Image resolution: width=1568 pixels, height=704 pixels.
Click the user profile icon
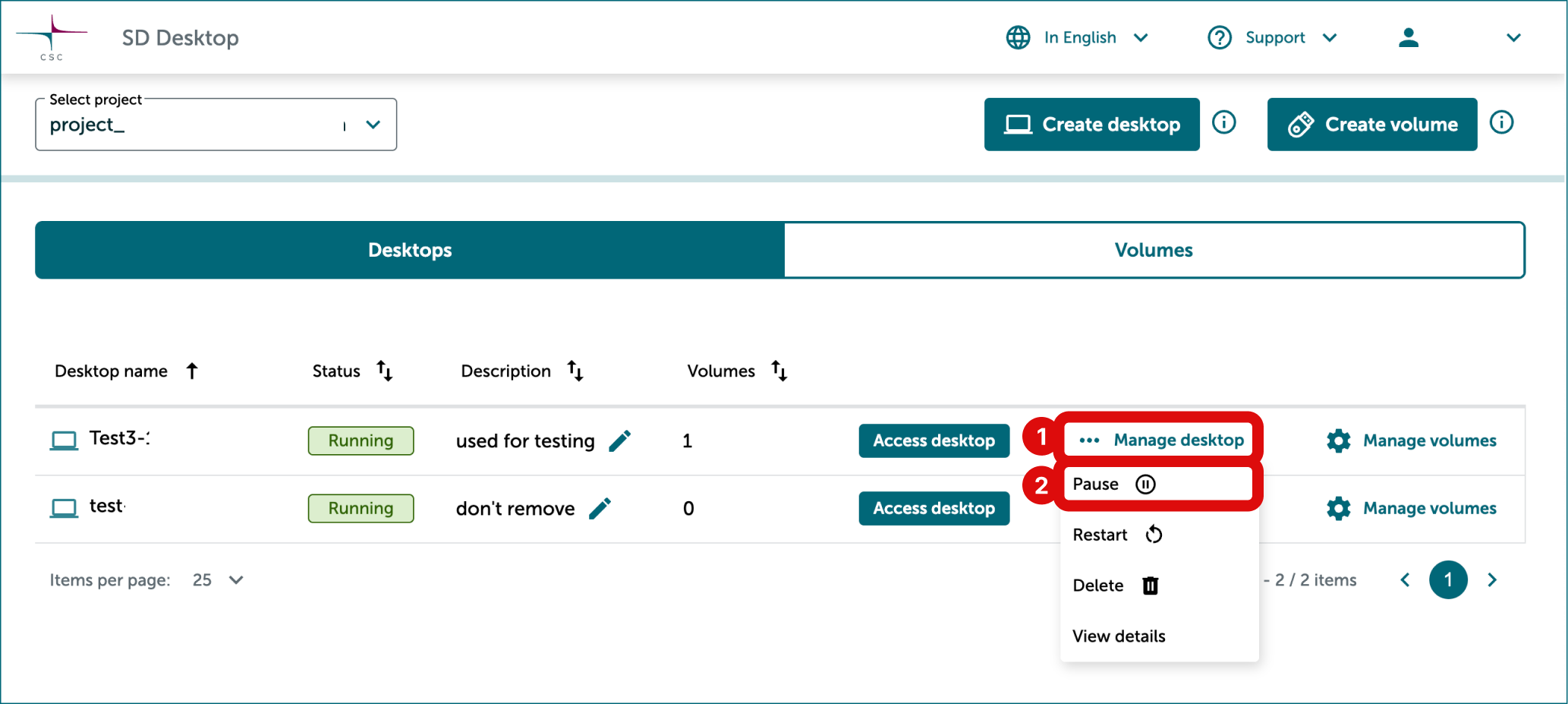(x=1409, y=37)
